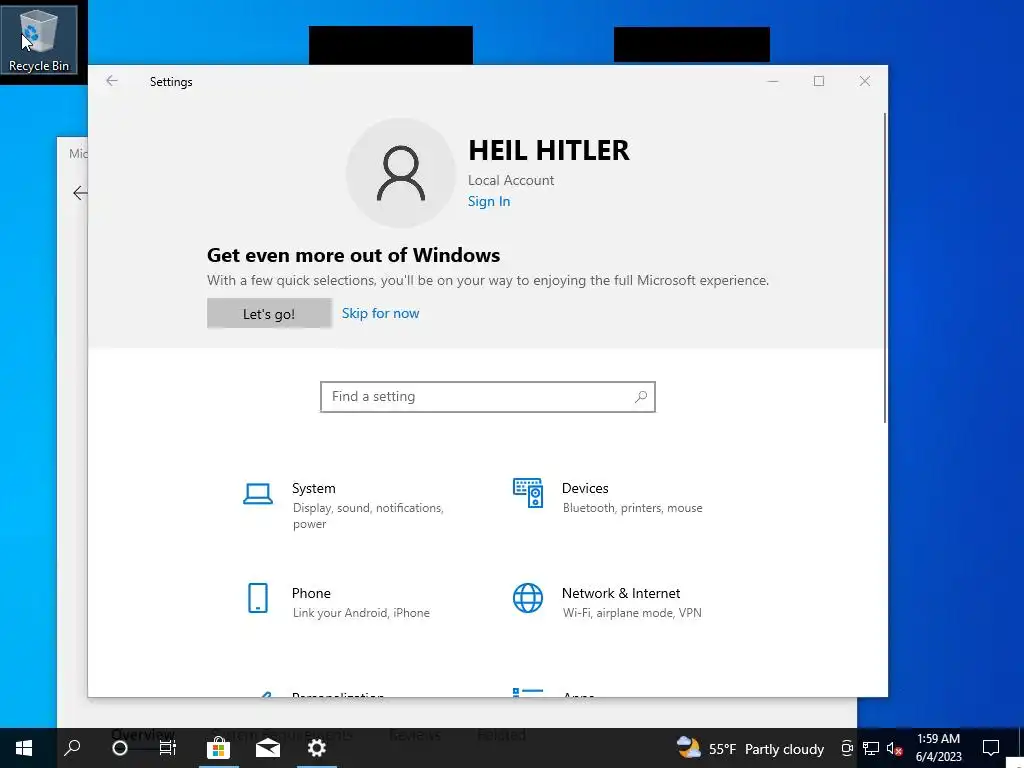Launch Cortana from the taskbar

[x=120, y=748]
